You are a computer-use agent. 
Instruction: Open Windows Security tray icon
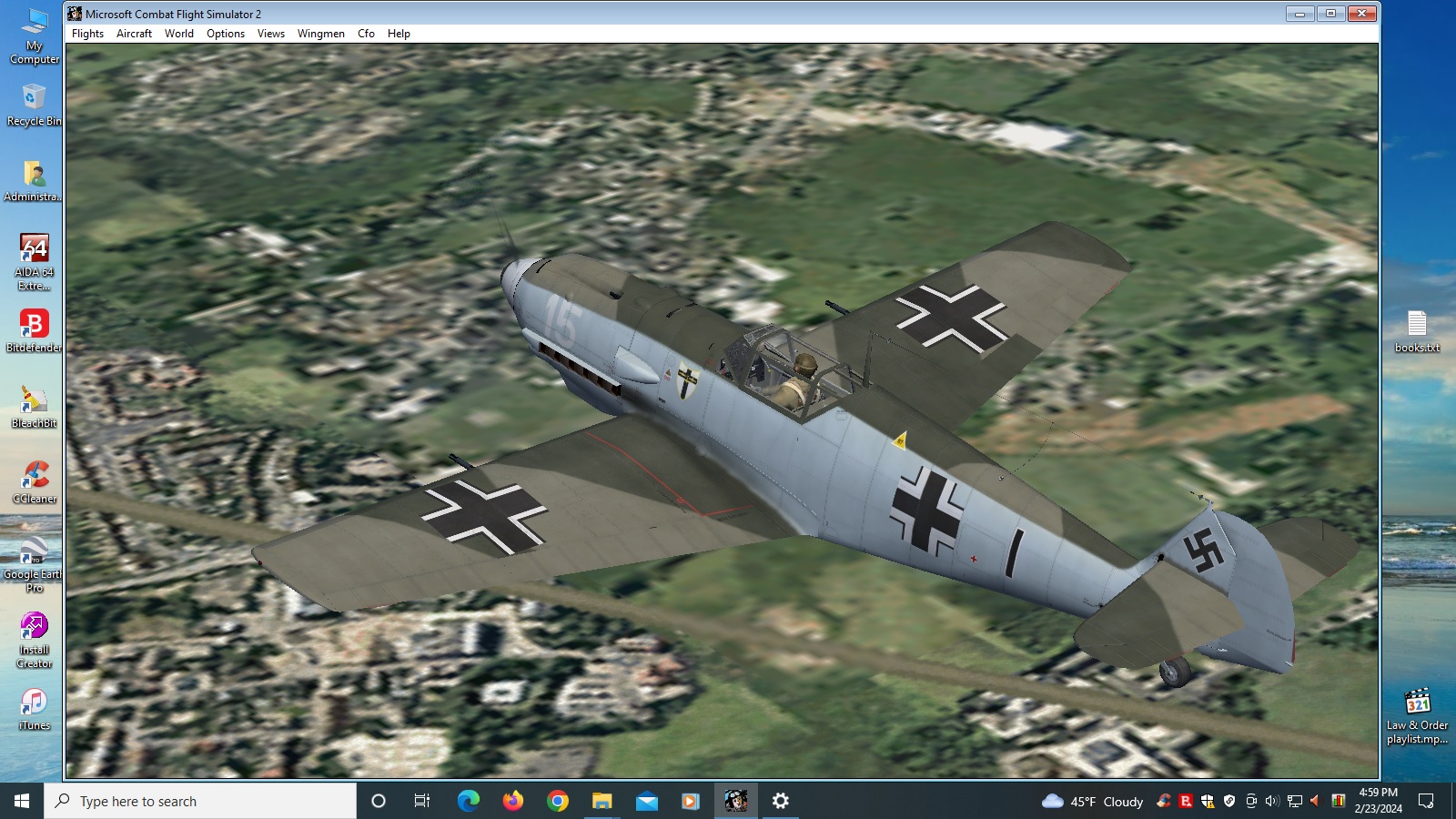point(1208,801)
